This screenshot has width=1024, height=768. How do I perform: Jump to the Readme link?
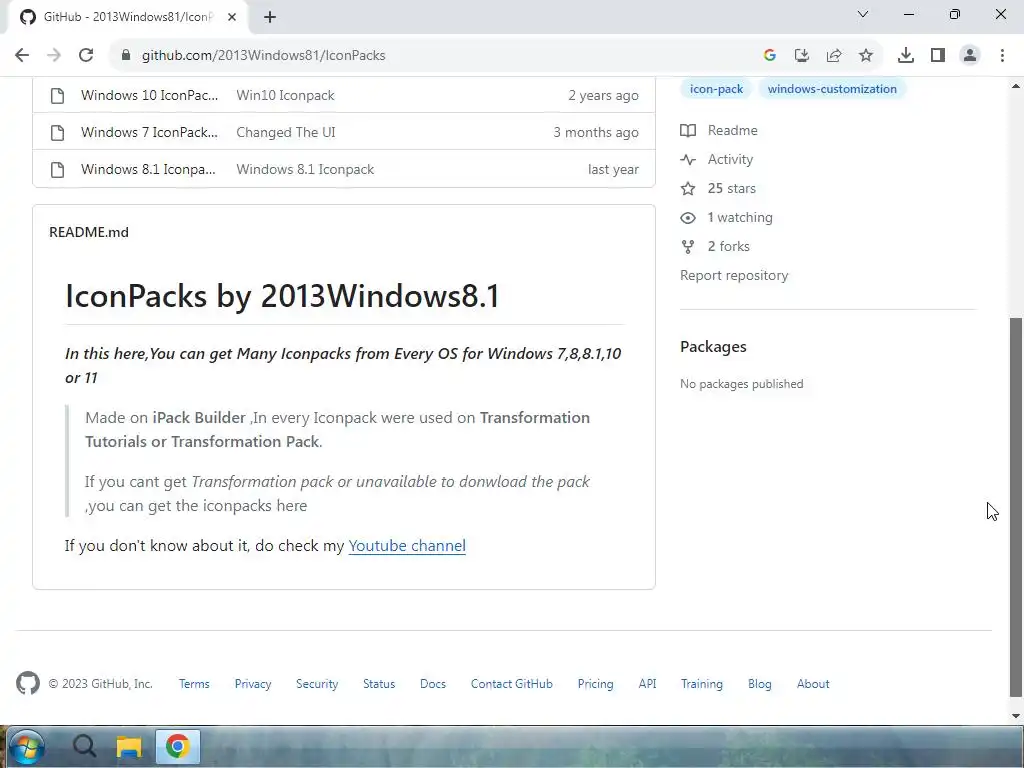click(x=733, y=131)
